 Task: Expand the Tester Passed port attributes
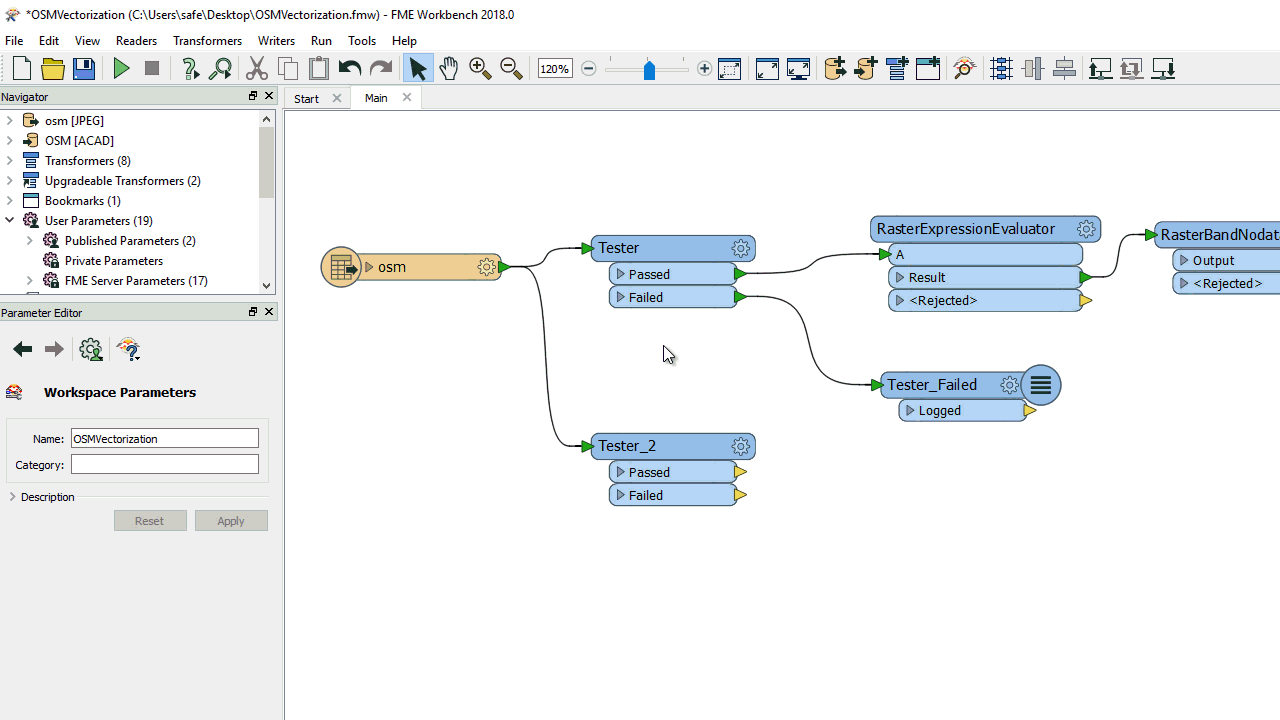point(621,274)
